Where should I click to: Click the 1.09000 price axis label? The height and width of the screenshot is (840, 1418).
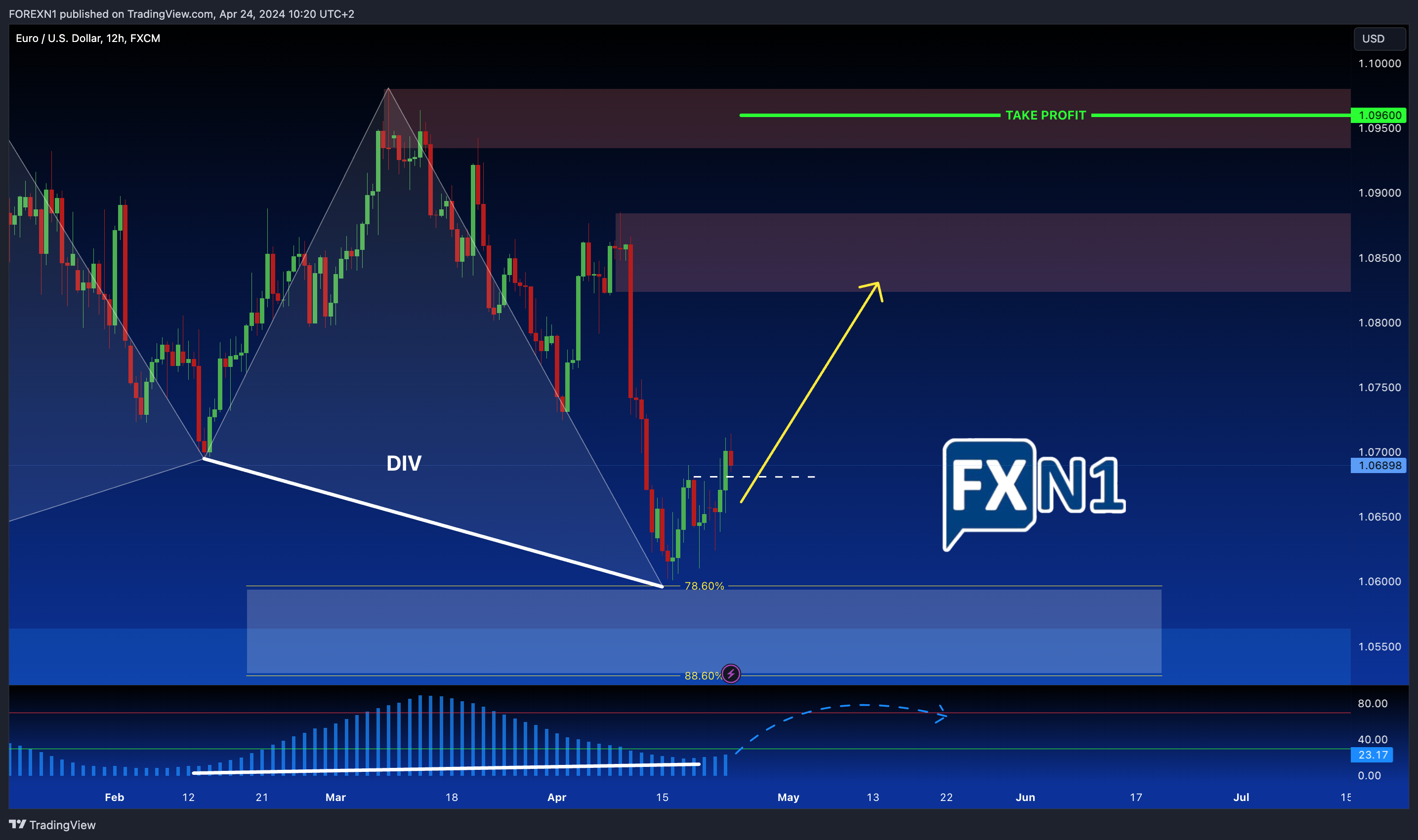click(x=1379, y=193)
